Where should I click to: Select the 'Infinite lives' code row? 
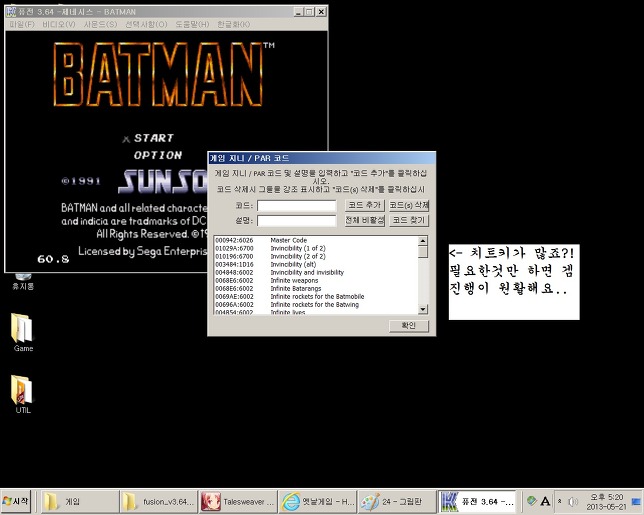[x=316, y=312]
